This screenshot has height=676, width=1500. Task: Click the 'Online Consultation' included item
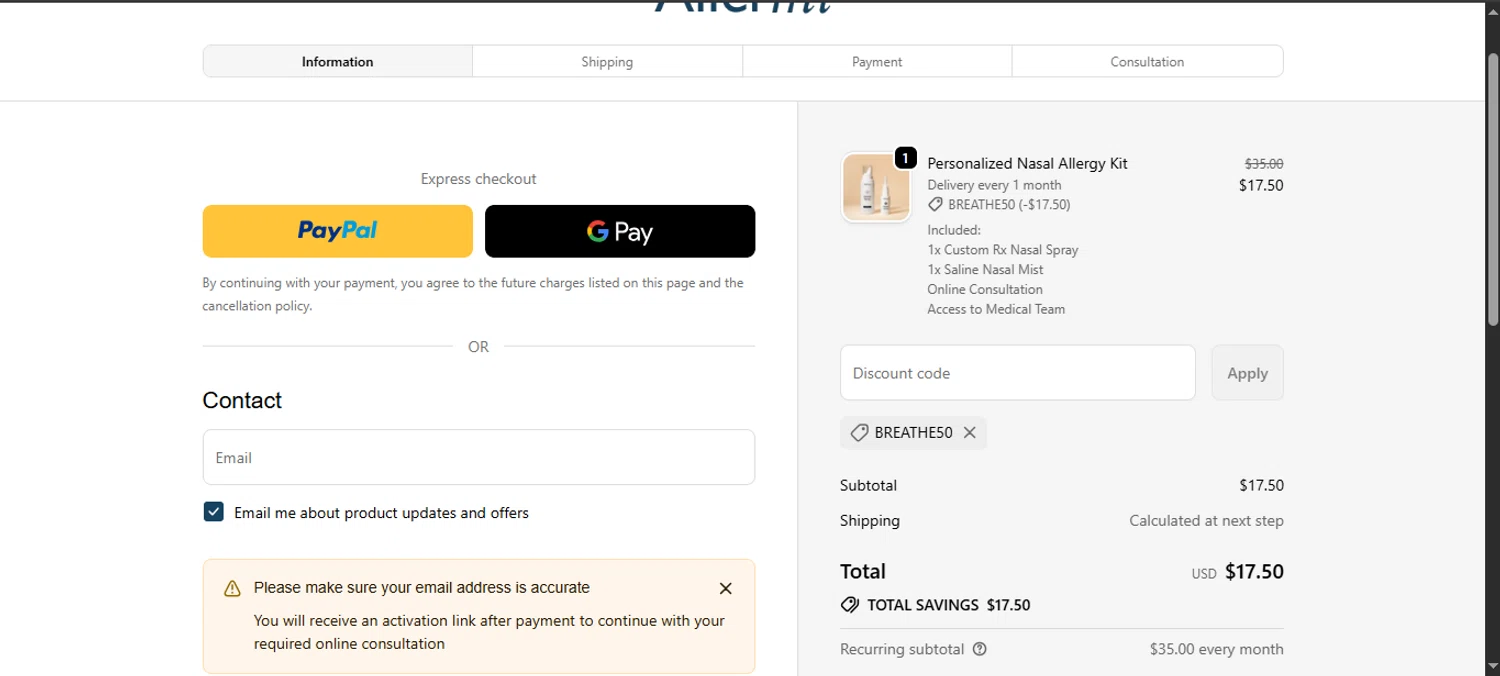985,289
